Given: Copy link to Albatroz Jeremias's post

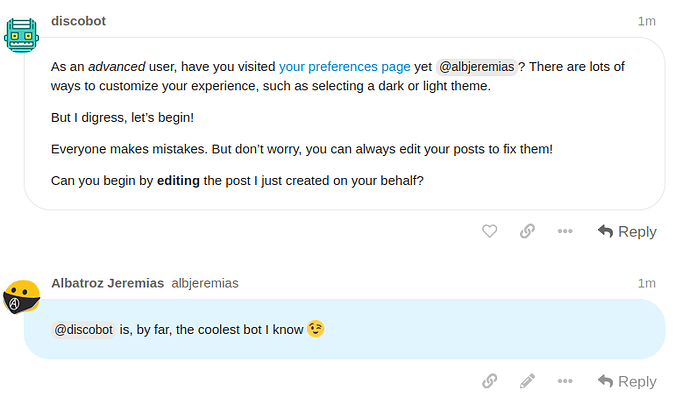Looking at the screenshot, I should [x=489, y=381].
